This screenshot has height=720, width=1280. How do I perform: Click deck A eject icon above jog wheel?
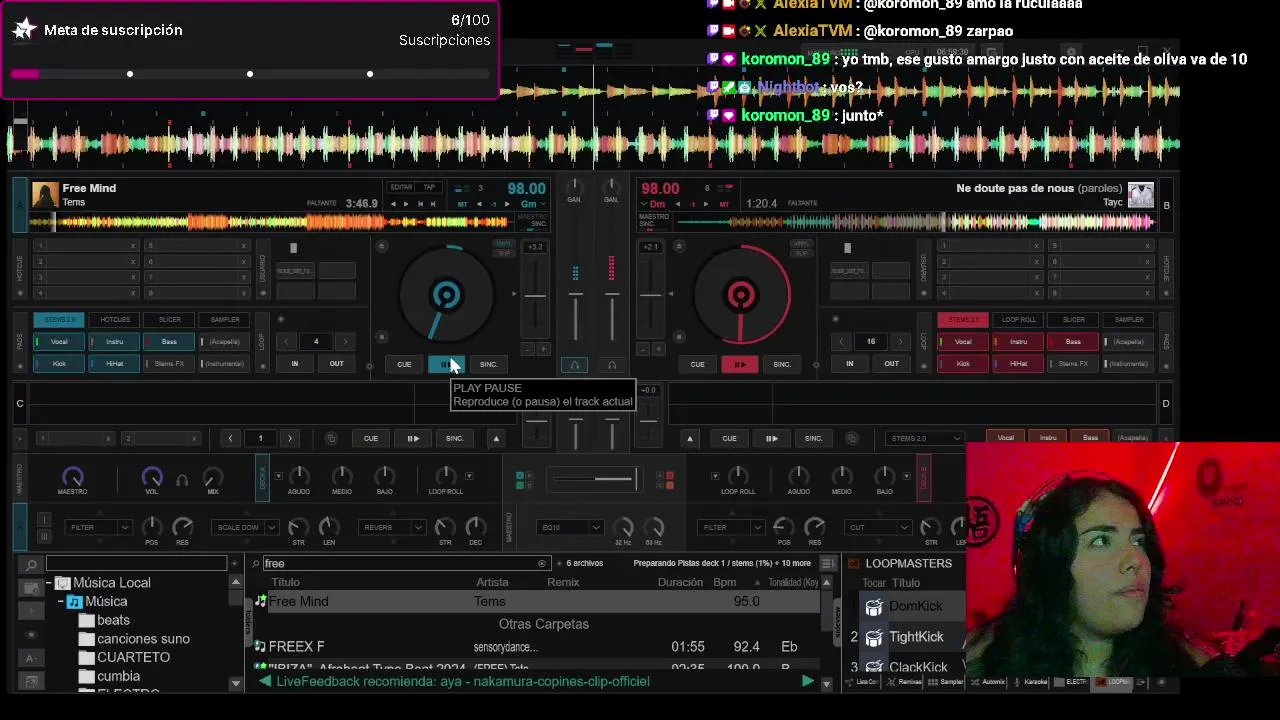381,246
